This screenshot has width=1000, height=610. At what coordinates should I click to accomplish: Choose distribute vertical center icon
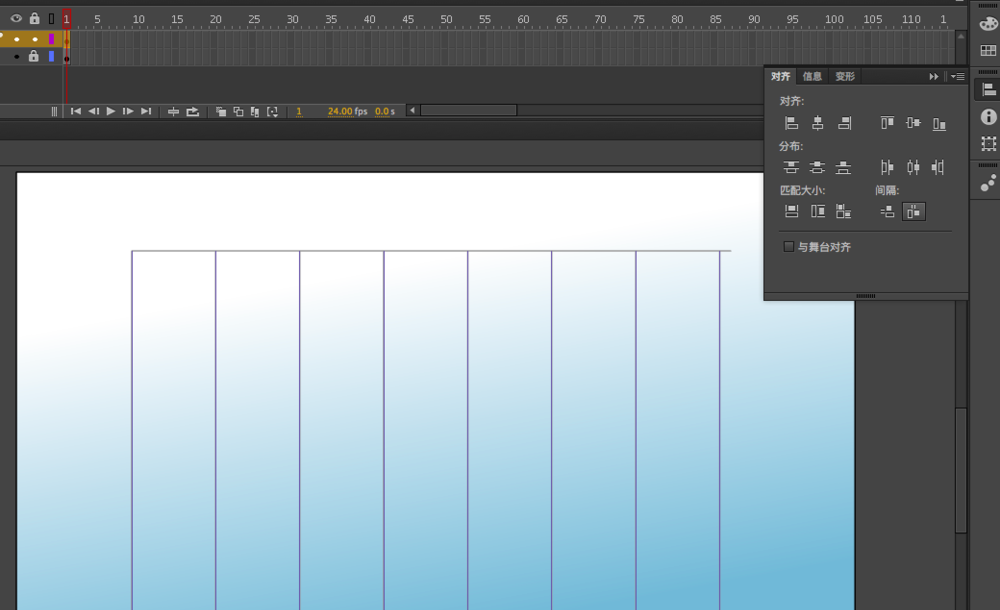click(817, 167)
